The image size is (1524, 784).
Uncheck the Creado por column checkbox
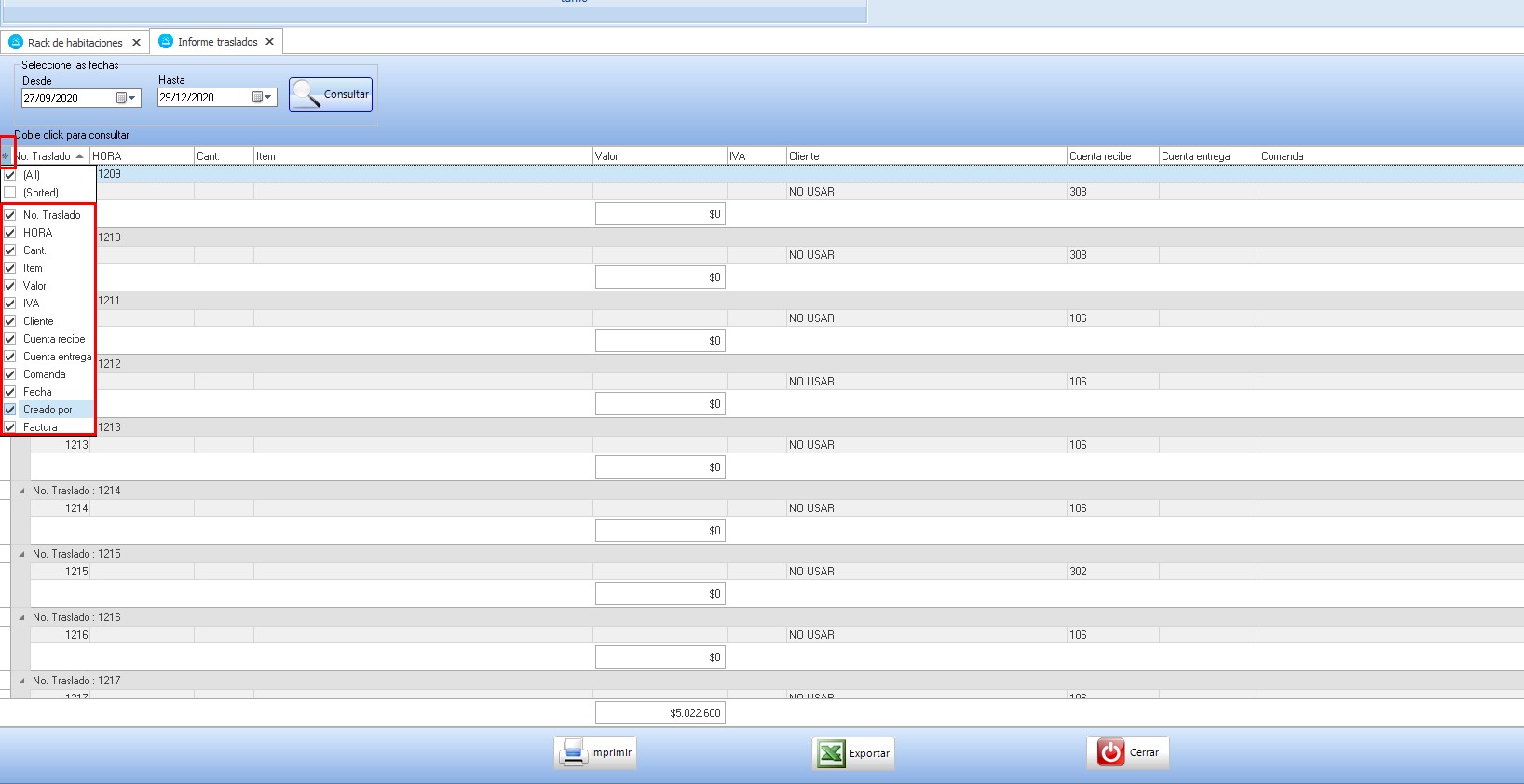(x=10, y=410)
